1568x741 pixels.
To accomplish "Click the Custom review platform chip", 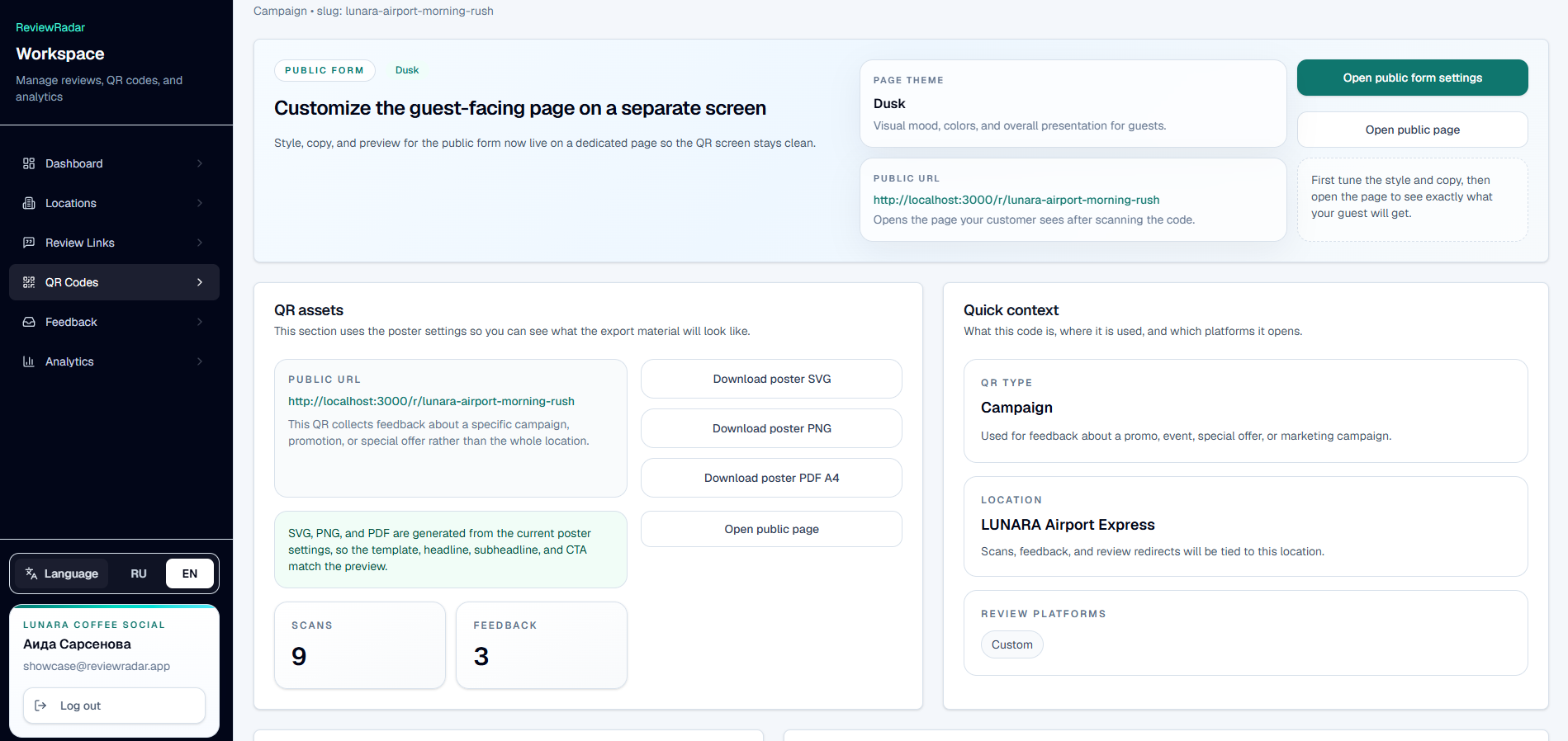I will (x=1011, y=644).
